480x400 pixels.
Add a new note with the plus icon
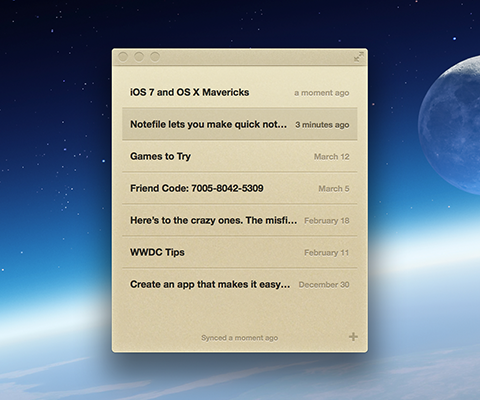coord(353,337)
